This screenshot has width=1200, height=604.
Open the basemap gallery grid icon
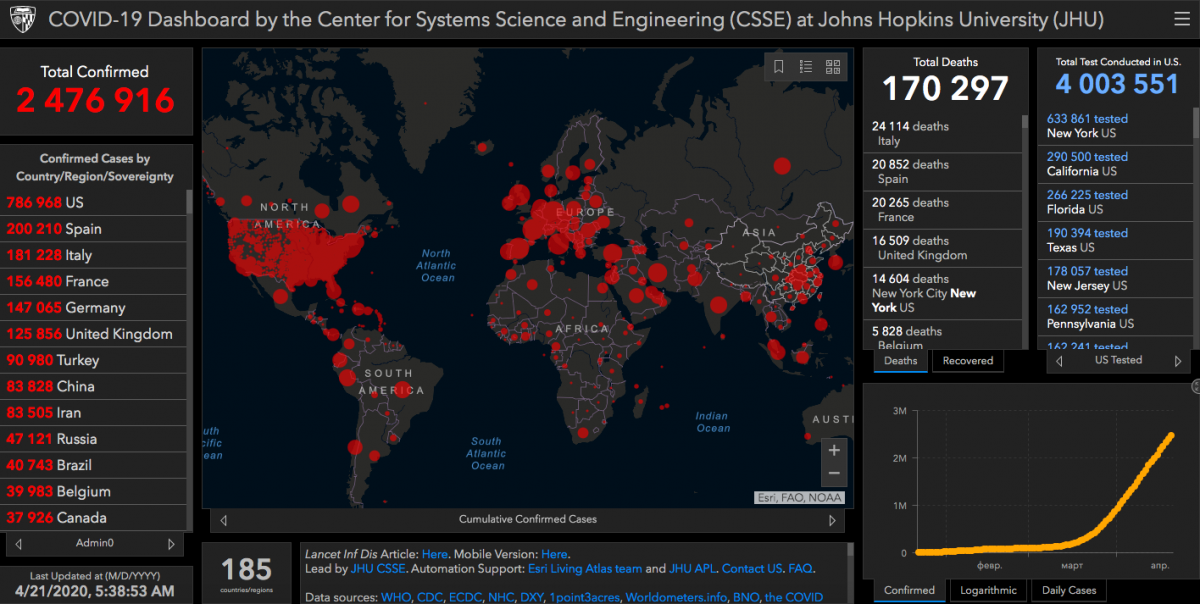(x=832, y=67)
